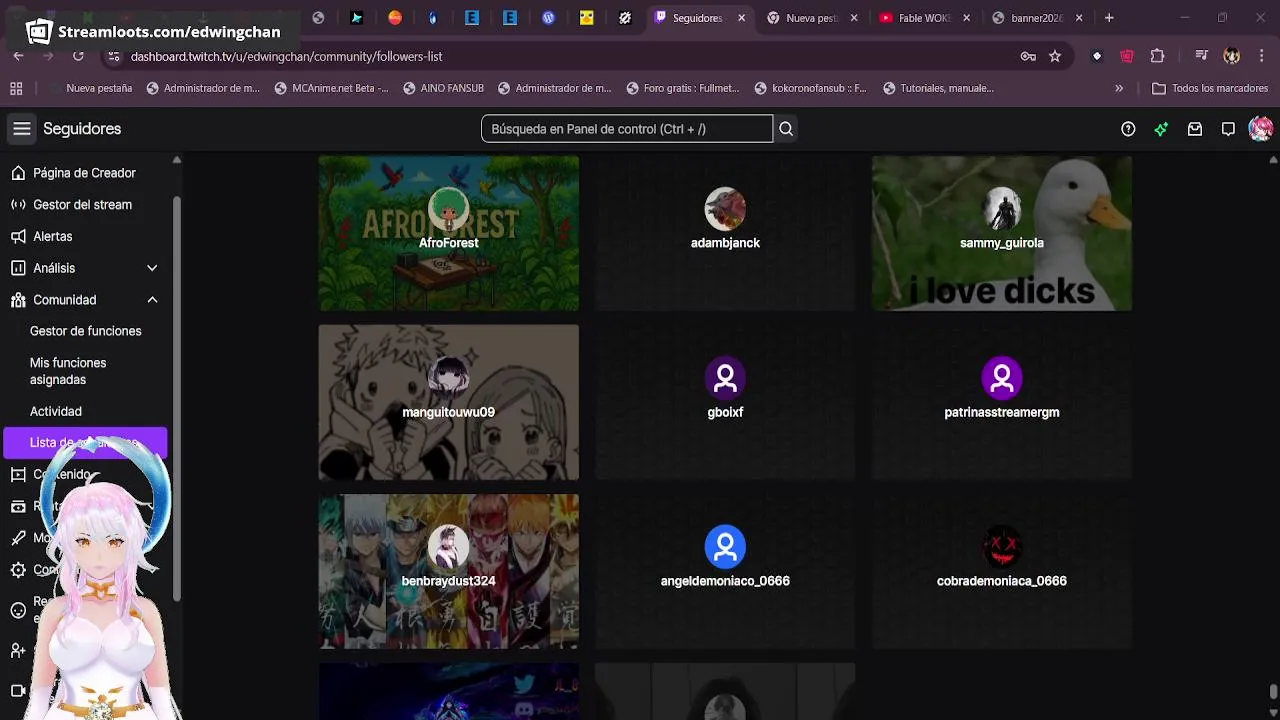The width and height of the screenshot is (1280, 720).
Task: Open Gestor de funciones
Action: coord(85,331)
